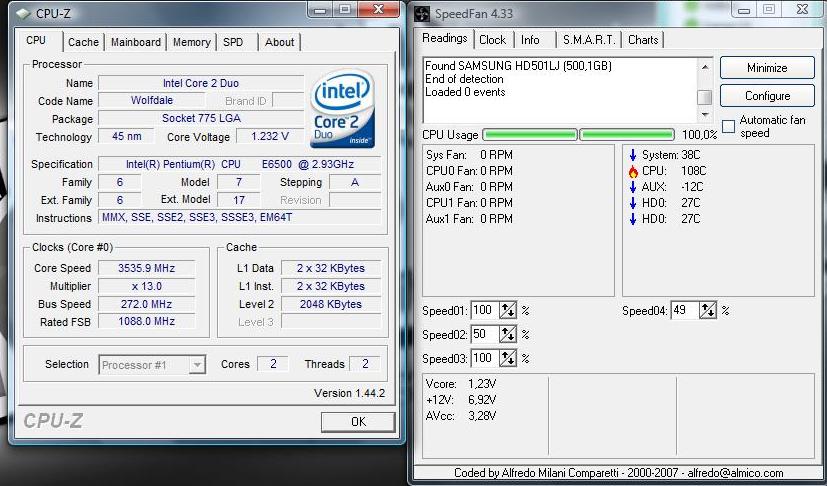Click the Speed02 spinner arrows
The height and width of the screenshot is (486, 827).
point(508,334)
